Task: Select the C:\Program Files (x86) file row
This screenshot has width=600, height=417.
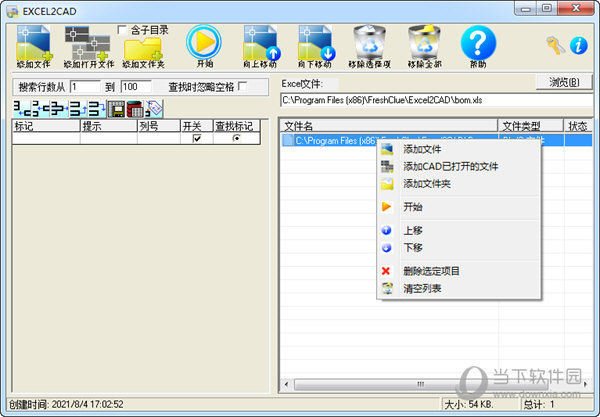Action: coord(436,140)
